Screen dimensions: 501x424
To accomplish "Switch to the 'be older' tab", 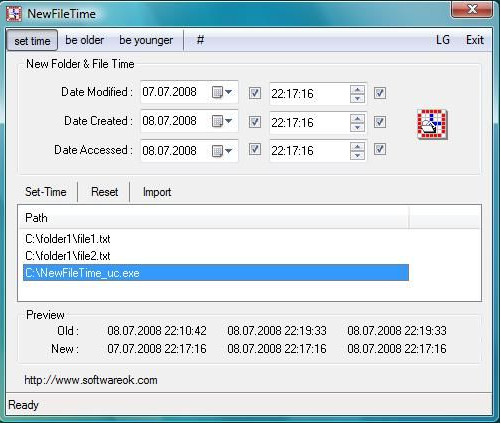I will 84,40.
